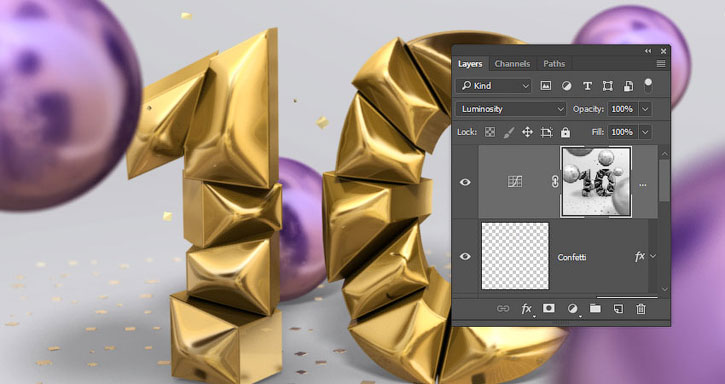Select the adjustment layer mask thumbnail
Screen dimensions: 725x384
pos(596,182)
